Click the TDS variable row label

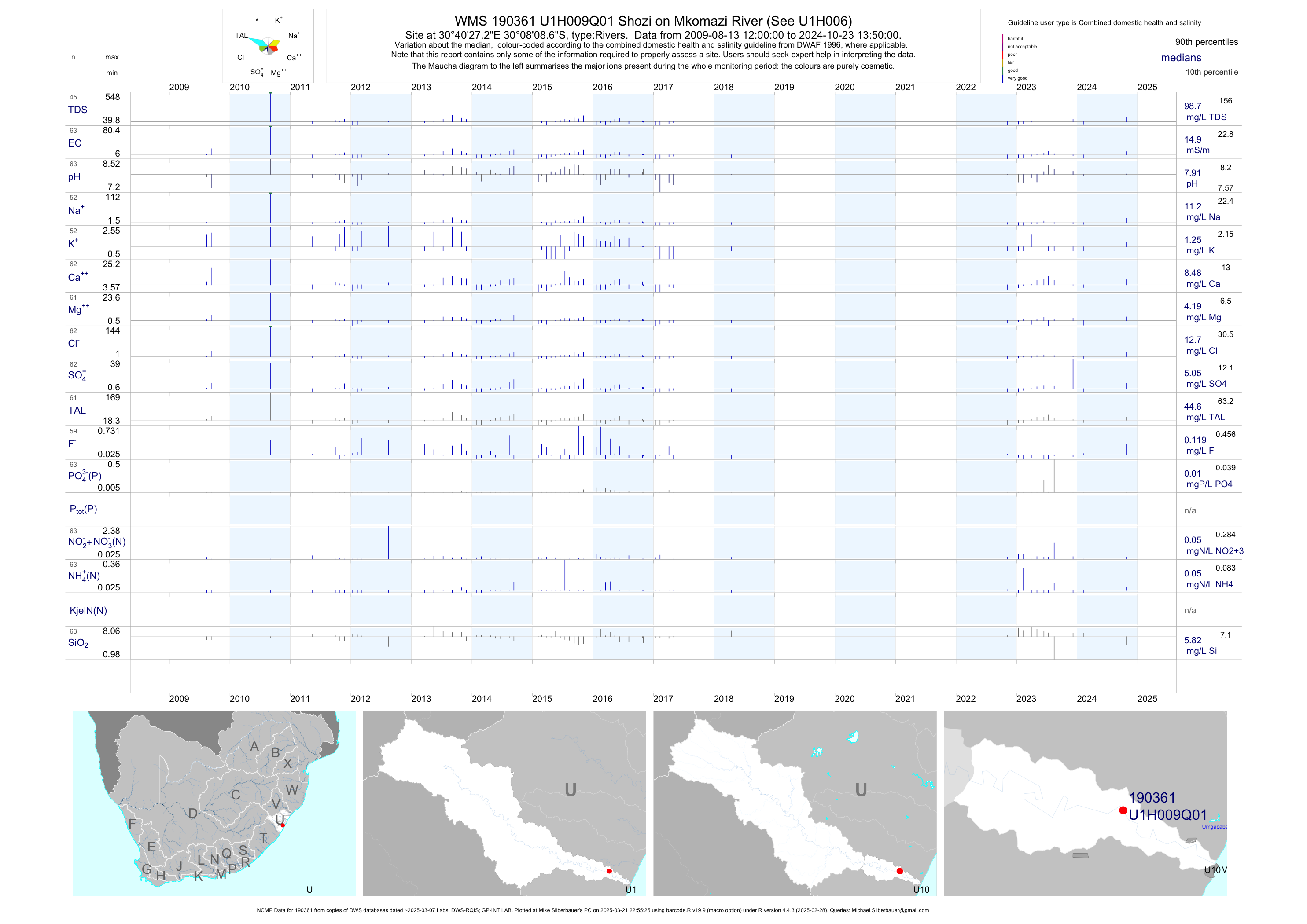click(77, 110)
